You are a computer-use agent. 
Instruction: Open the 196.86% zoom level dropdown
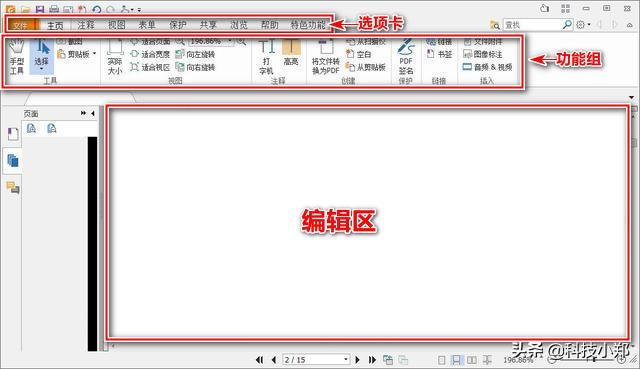click(x=230, y=41)
